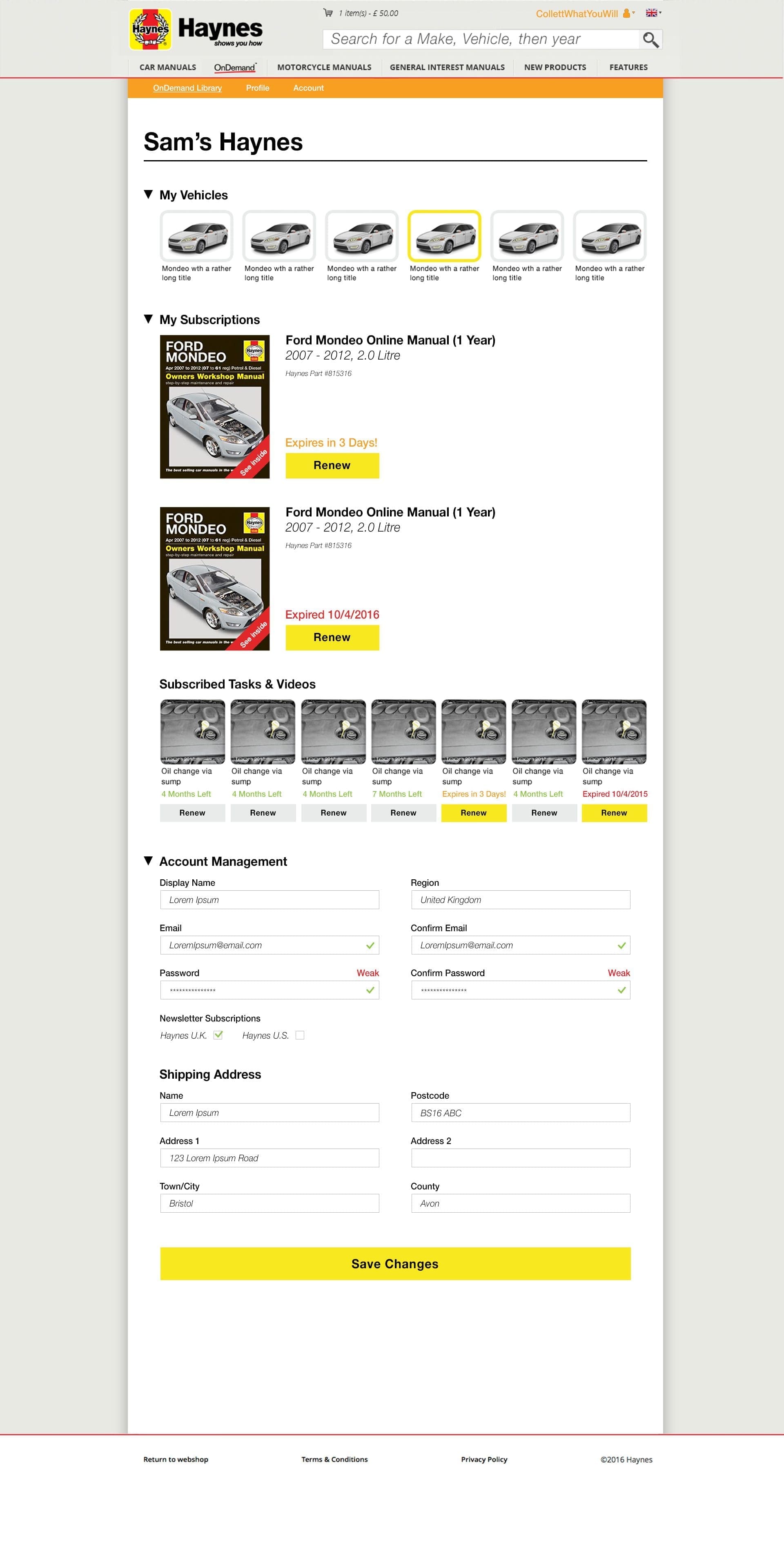Click the Postcode field
Screen dimensions: 784x1551
pyautogui.click(x=521, y=1113)
